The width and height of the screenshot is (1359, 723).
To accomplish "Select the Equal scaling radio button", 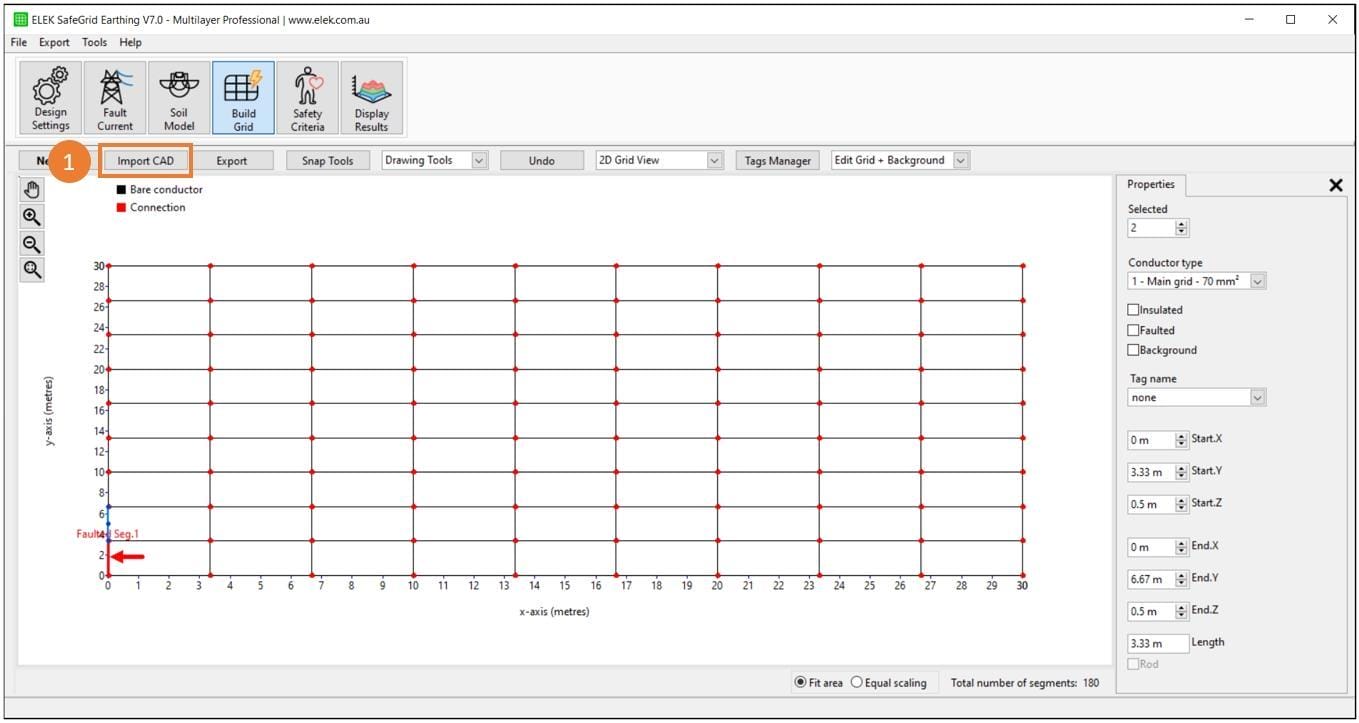I will [x=857, y=682].
